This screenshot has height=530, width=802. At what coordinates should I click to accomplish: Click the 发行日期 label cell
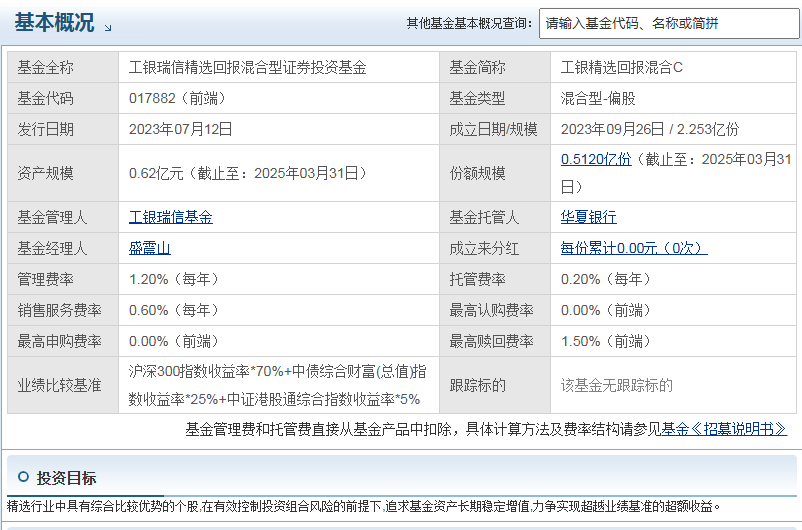coord(63,129)
